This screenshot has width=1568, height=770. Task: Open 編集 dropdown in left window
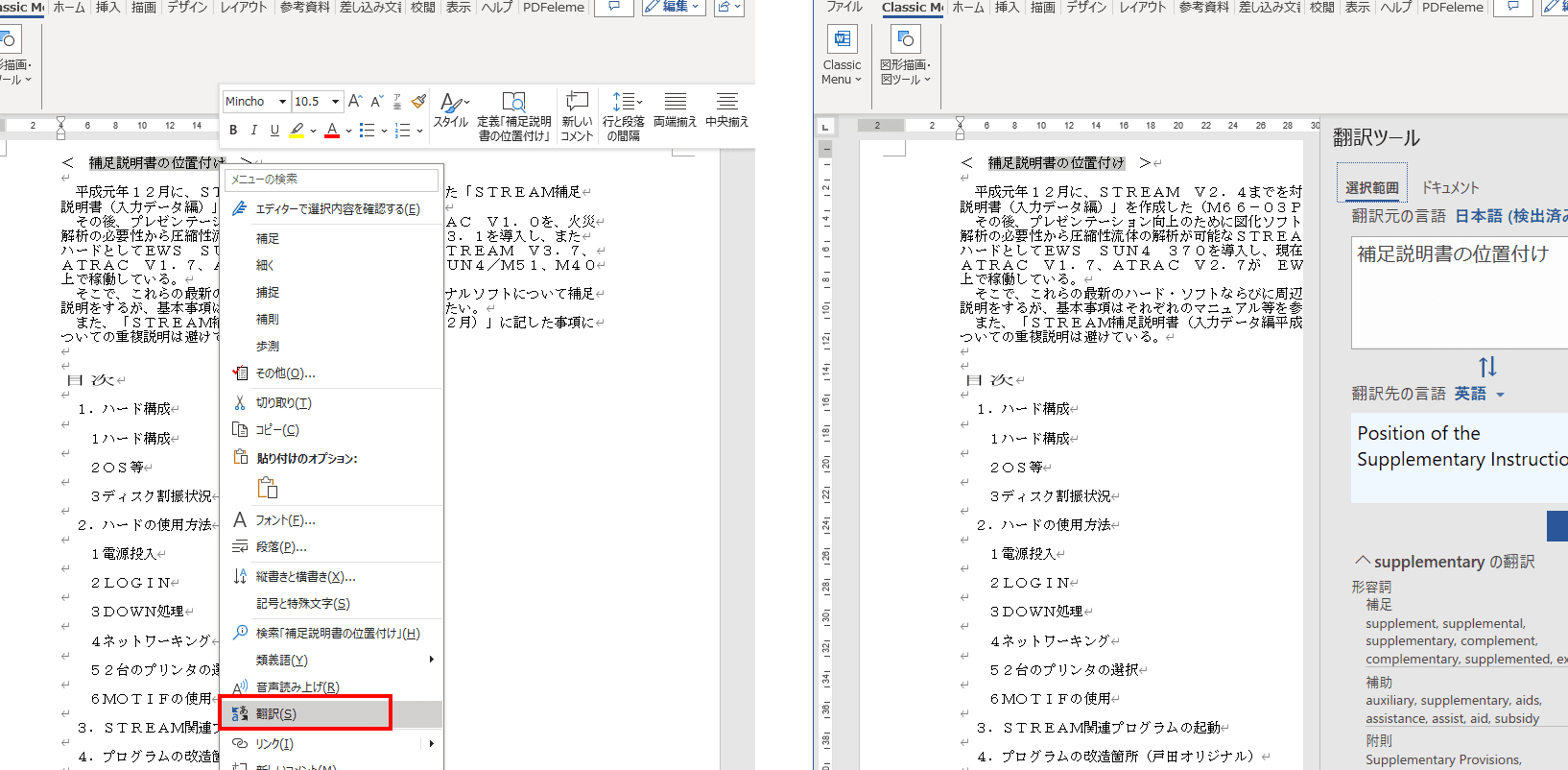[675, 7]
